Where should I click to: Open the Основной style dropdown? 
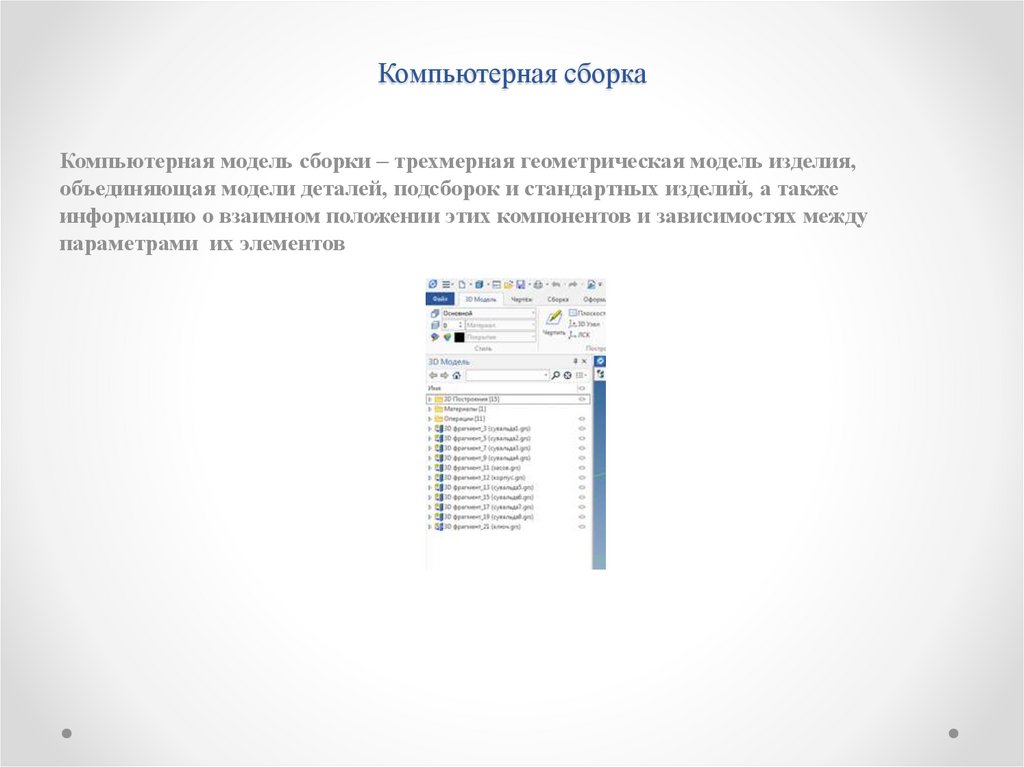click(488, 313)
